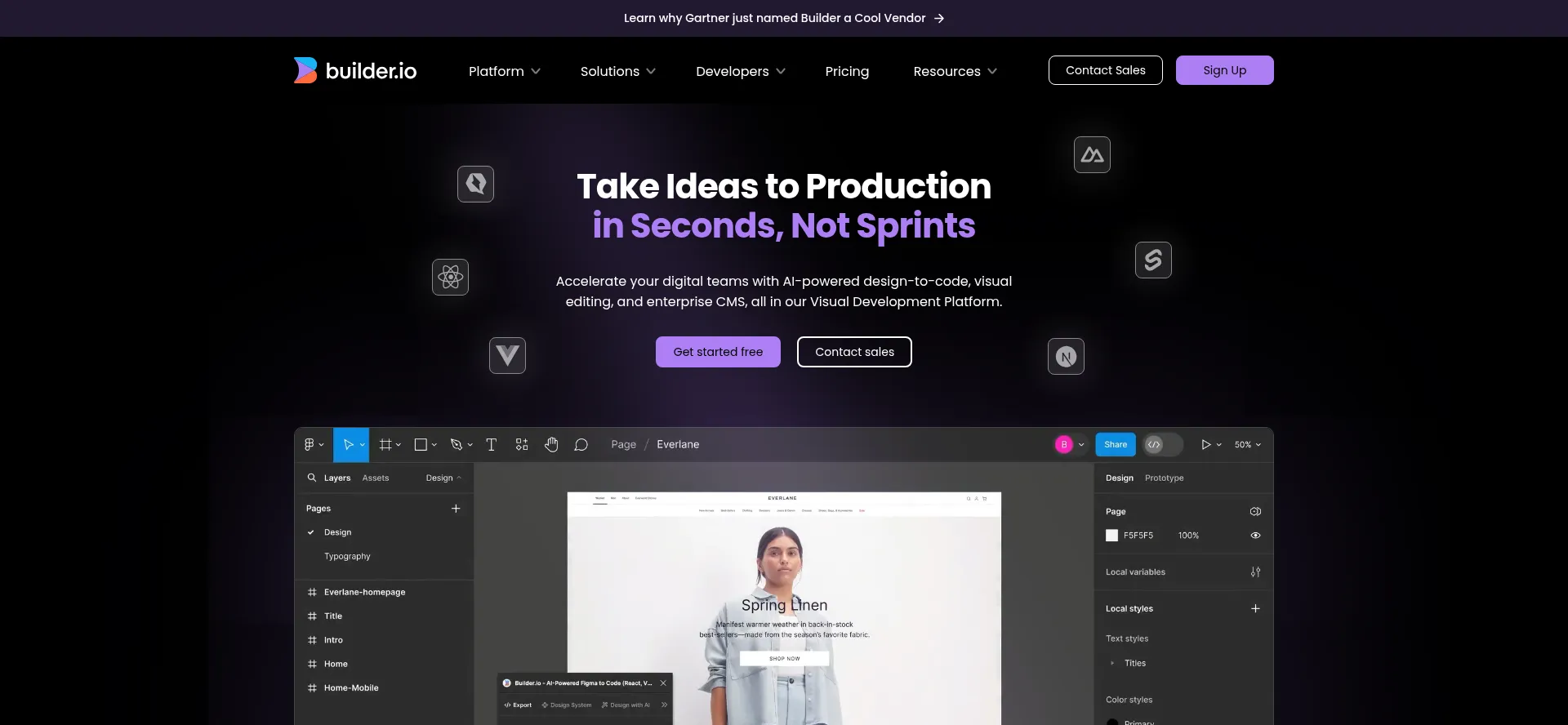1568x725 pixels.
Task: Open the Resources dropdown menu
Action: 955,71
